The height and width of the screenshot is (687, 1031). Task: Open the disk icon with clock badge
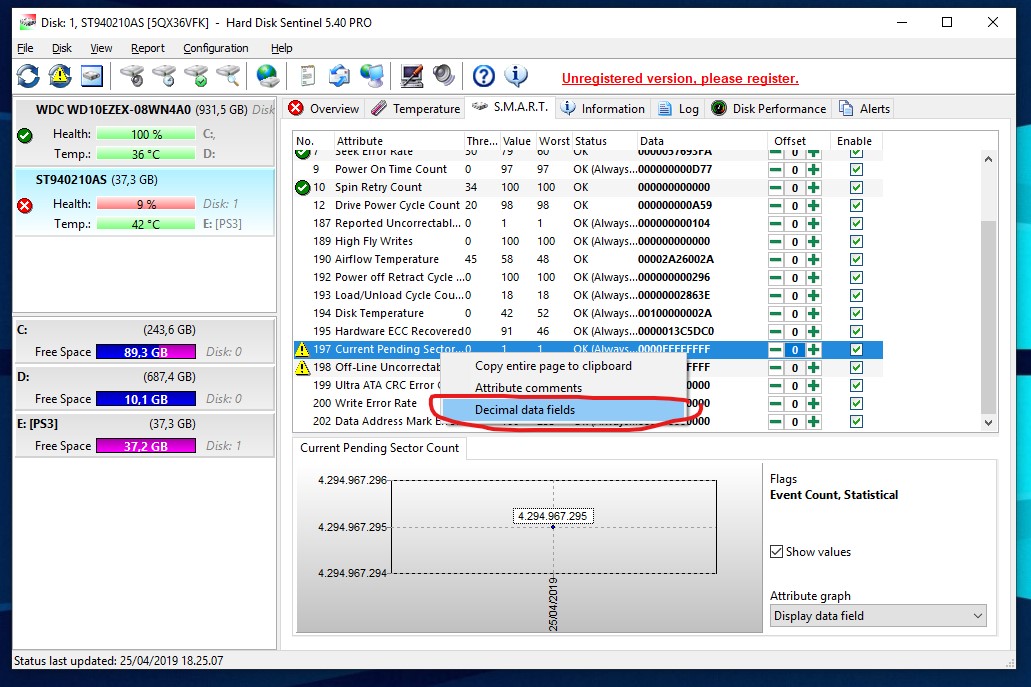click(x=164, y=76)
